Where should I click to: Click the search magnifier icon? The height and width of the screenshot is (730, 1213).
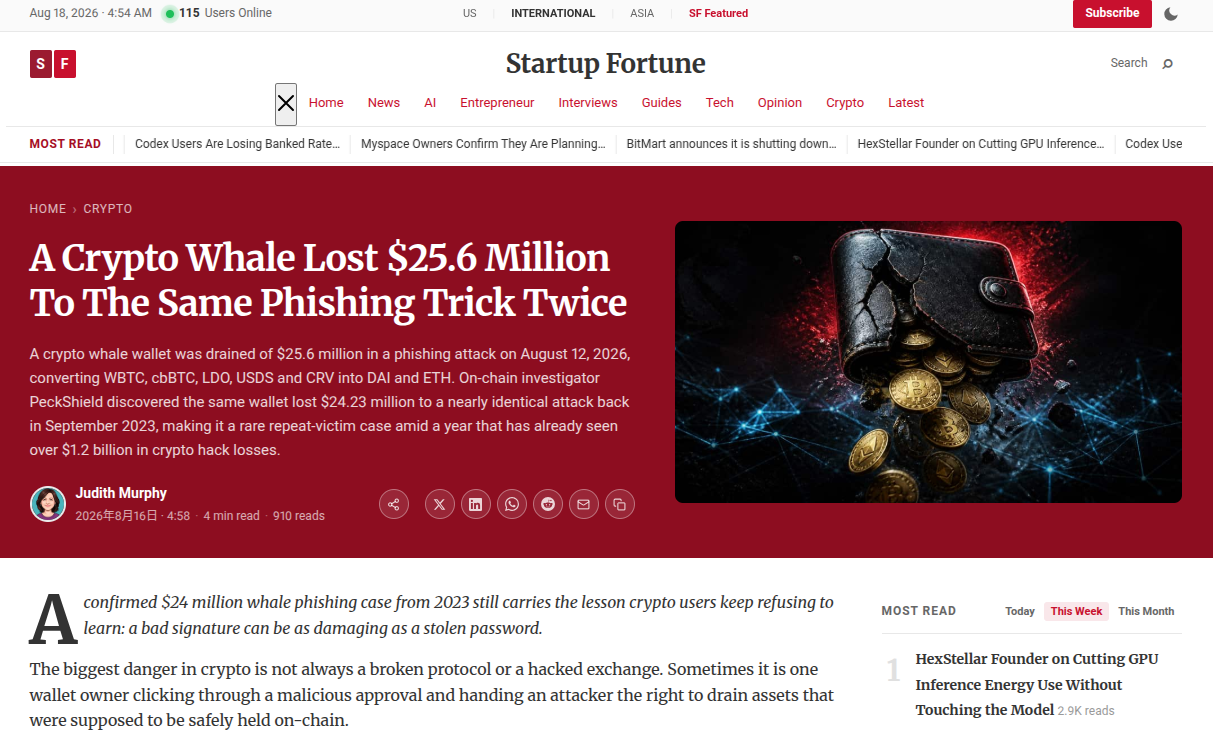1167,63
